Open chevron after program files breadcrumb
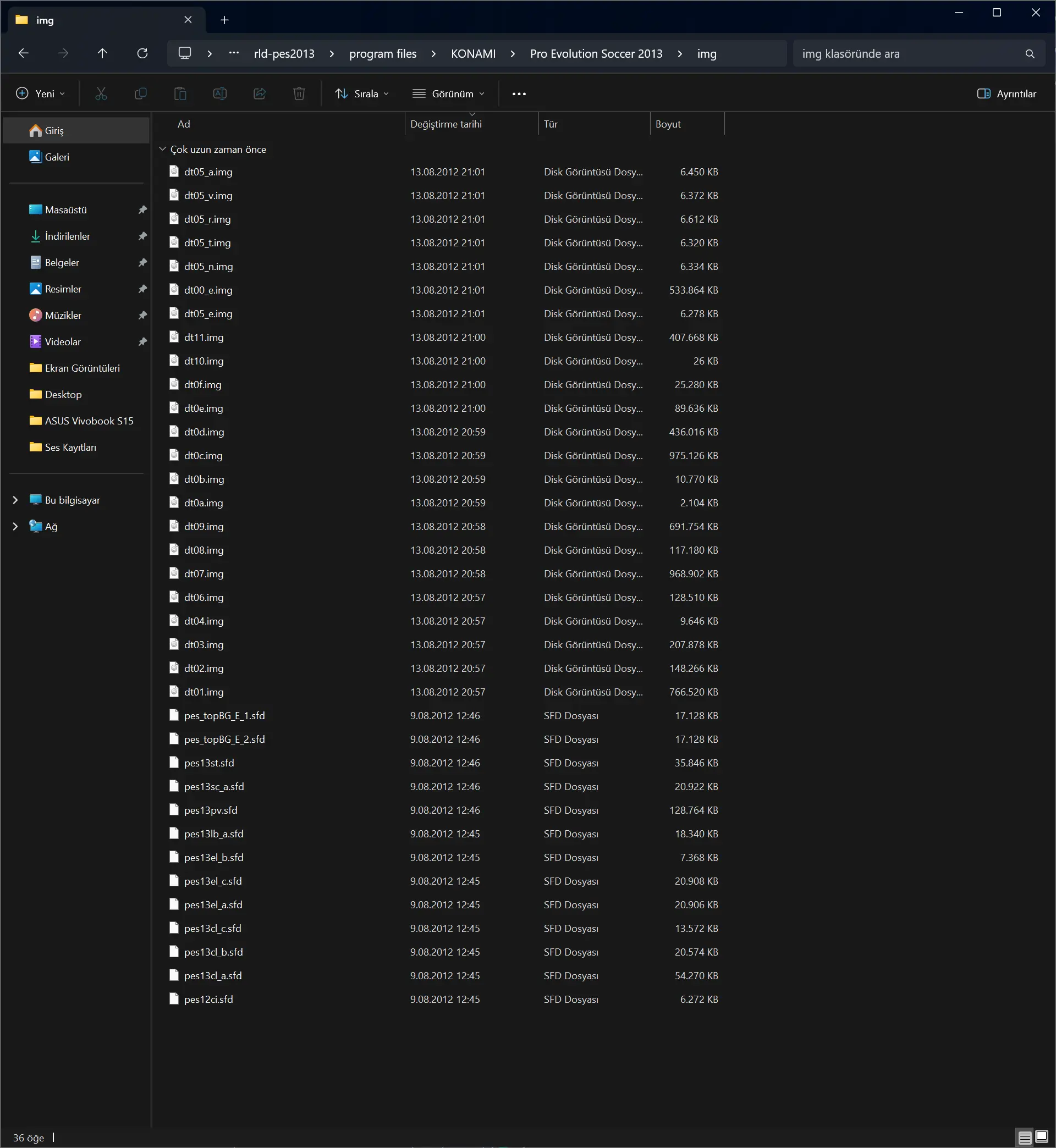1056x1148 pixels. pos(433,54)
